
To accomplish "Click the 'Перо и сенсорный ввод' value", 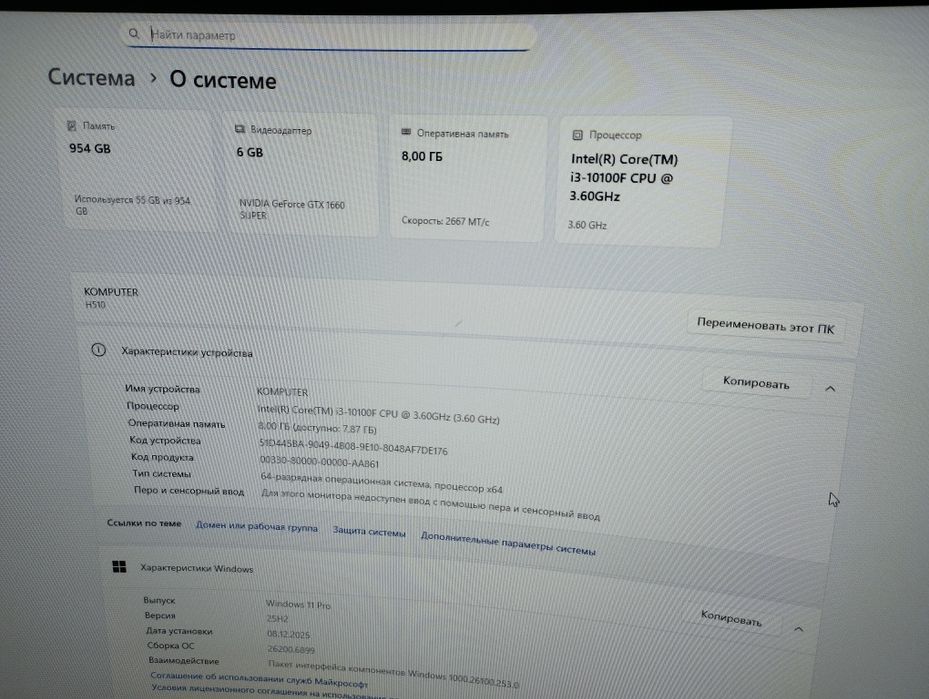I will [431, 505].
